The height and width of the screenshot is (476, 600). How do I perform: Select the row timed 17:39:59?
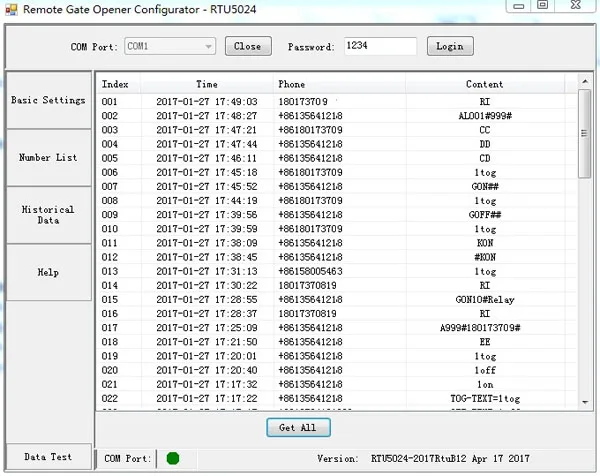(337, 229)
